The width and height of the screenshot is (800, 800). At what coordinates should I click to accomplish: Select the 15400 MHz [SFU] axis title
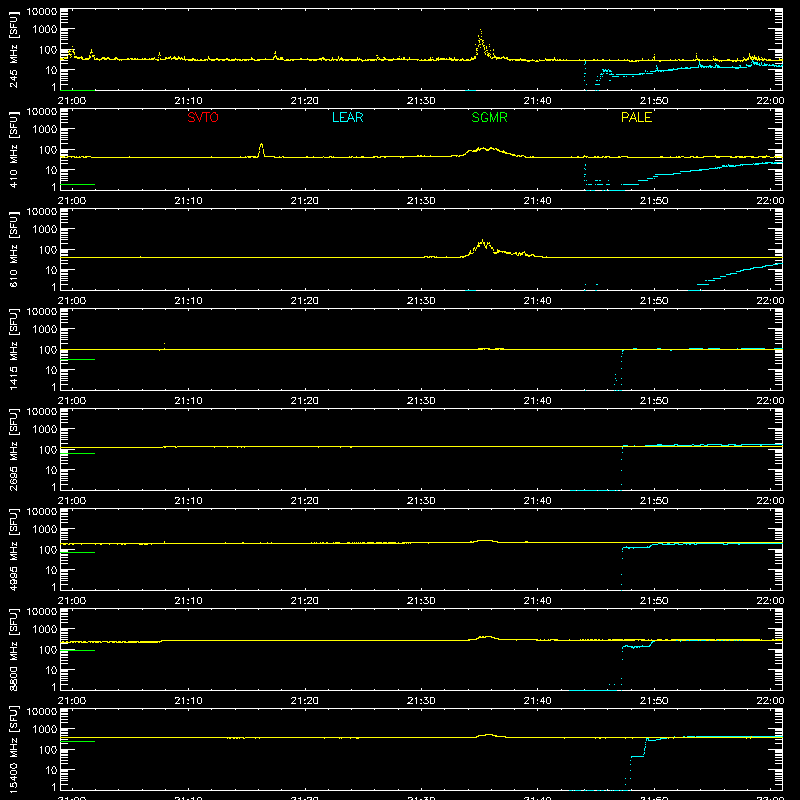14,749
